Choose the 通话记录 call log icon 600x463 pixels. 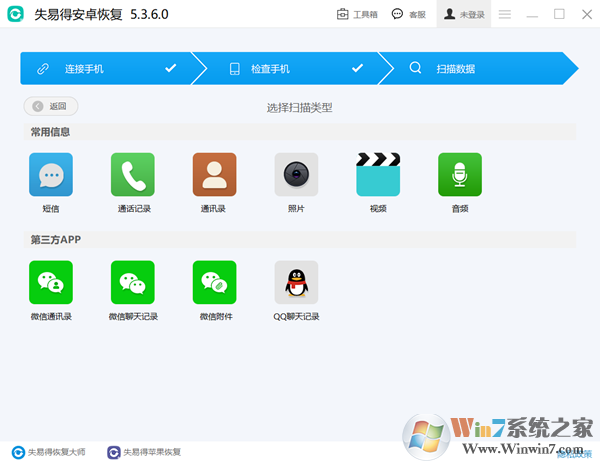pyautogui.click(x=133, y=174)
